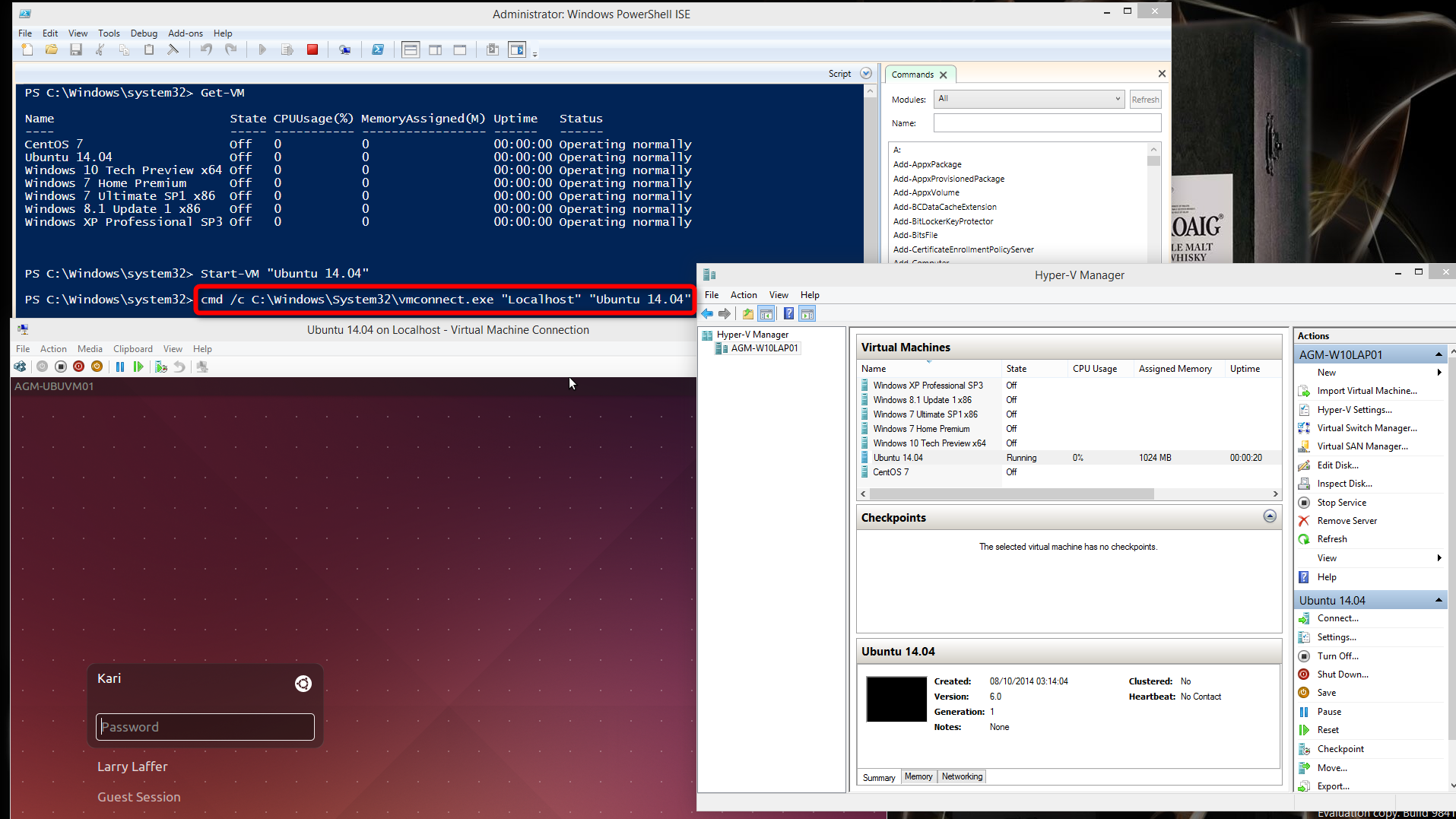Click Turn Off action for Ubuntu 14.04
Viewport: 1456px width, 819px height.
pyautogui.click(x=1338, y=656)
